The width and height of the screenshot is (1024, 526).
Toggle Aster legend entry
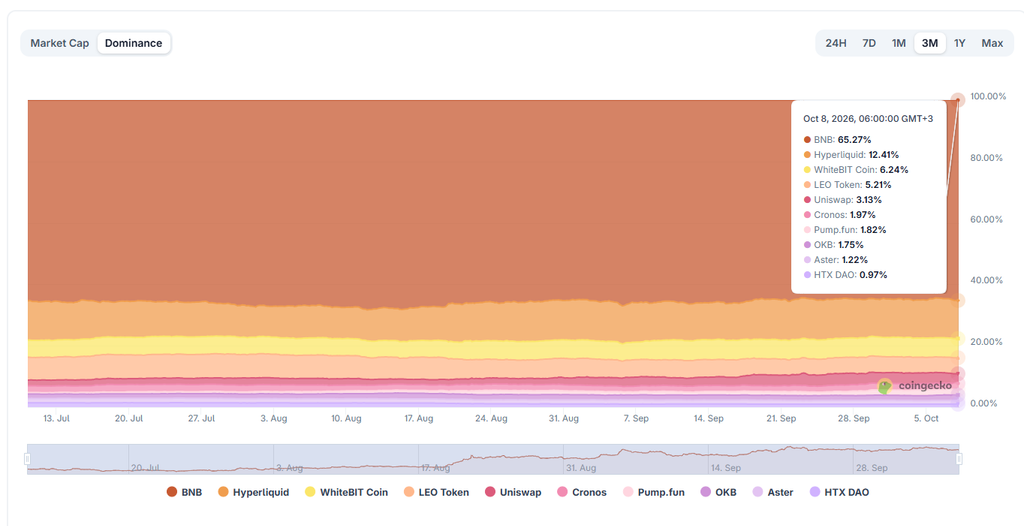tap(773, 492)
